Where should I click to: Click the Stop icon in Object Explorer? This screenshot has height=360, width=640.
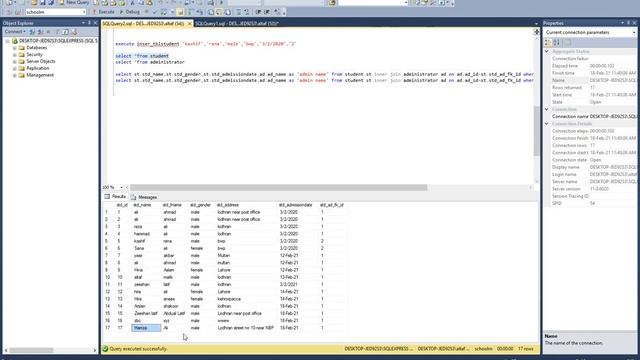[49, 31]
